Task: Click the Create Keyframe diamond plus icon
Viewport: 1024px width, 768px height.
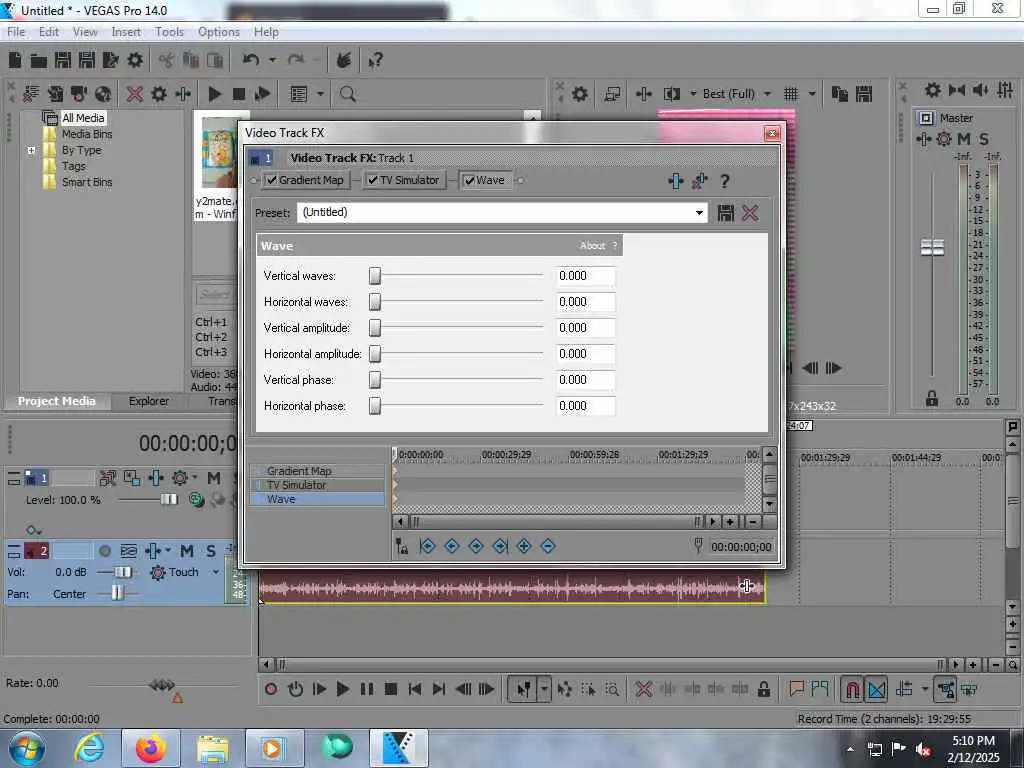Action: [x=524, y=546]
